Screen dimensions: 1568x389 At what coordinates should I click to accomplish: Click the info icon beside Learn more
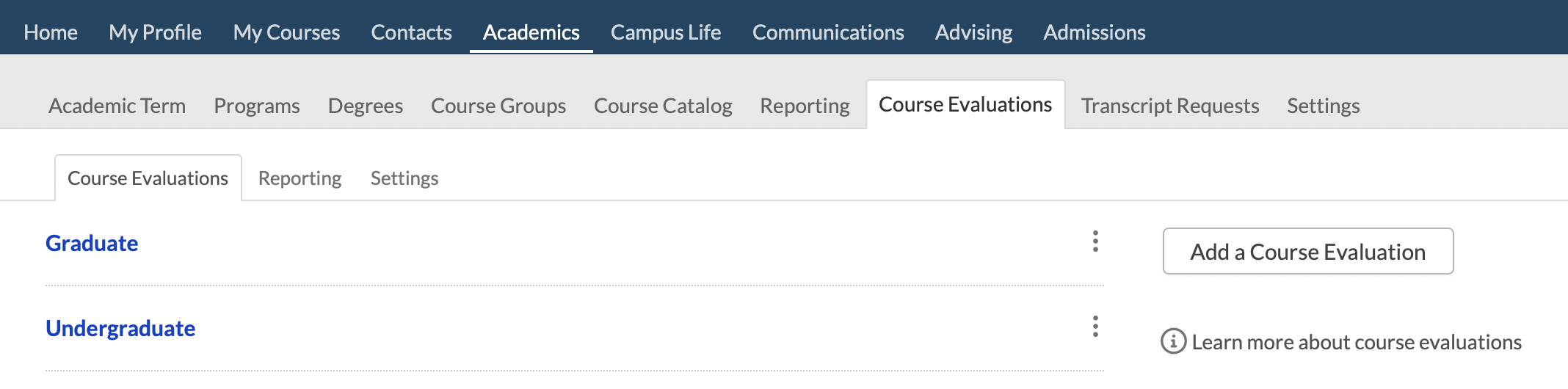1173,341
